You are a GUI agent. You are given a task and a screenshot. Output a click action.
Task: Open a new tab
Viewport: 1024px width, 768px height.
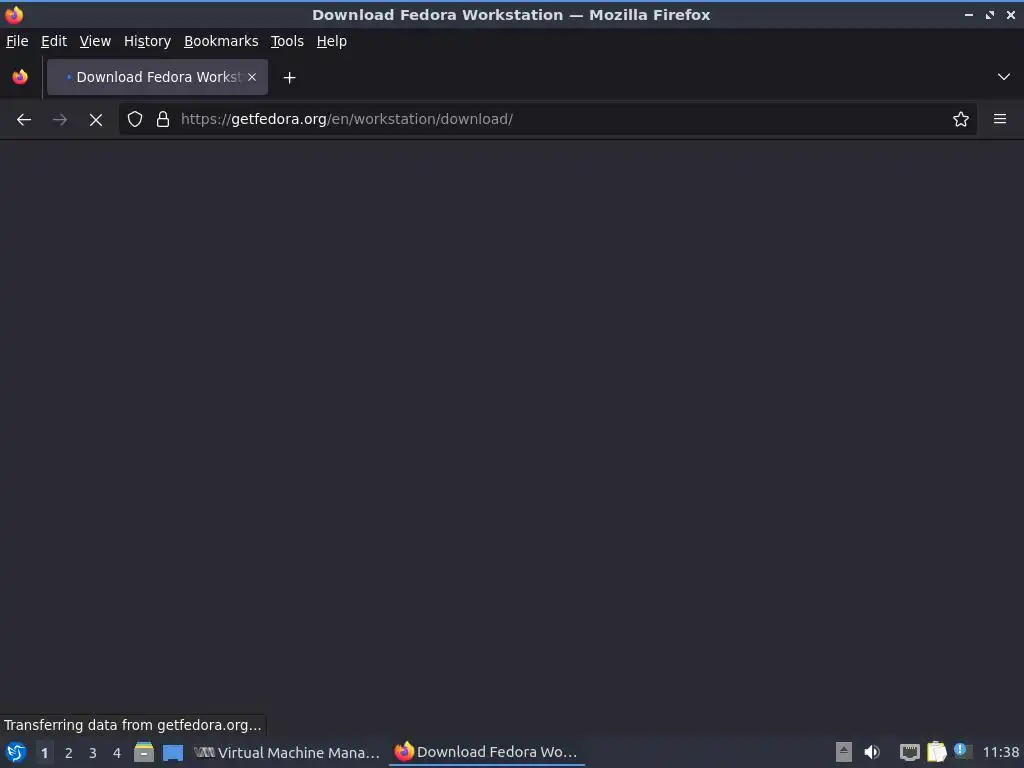click(289, 78)
